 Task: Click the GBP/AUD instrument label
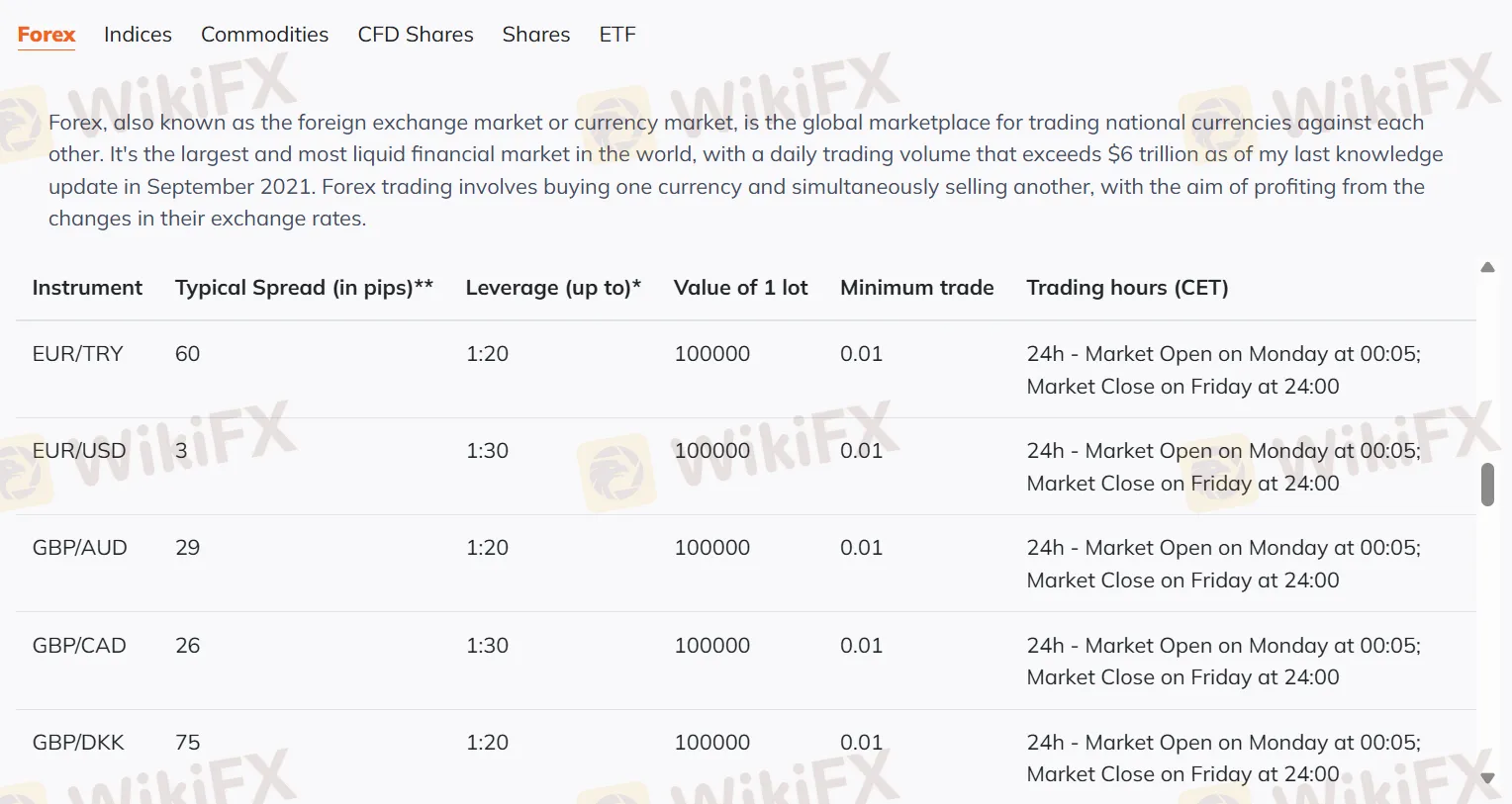point(79,547)
